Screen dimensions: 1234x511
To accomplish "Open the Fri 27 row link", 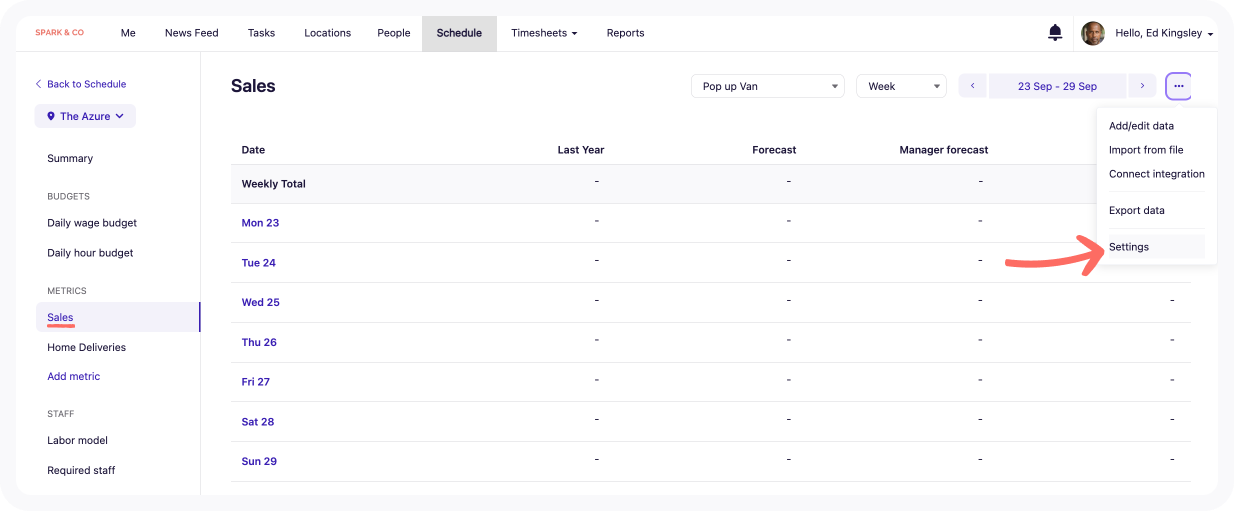I will coord(255,382).
